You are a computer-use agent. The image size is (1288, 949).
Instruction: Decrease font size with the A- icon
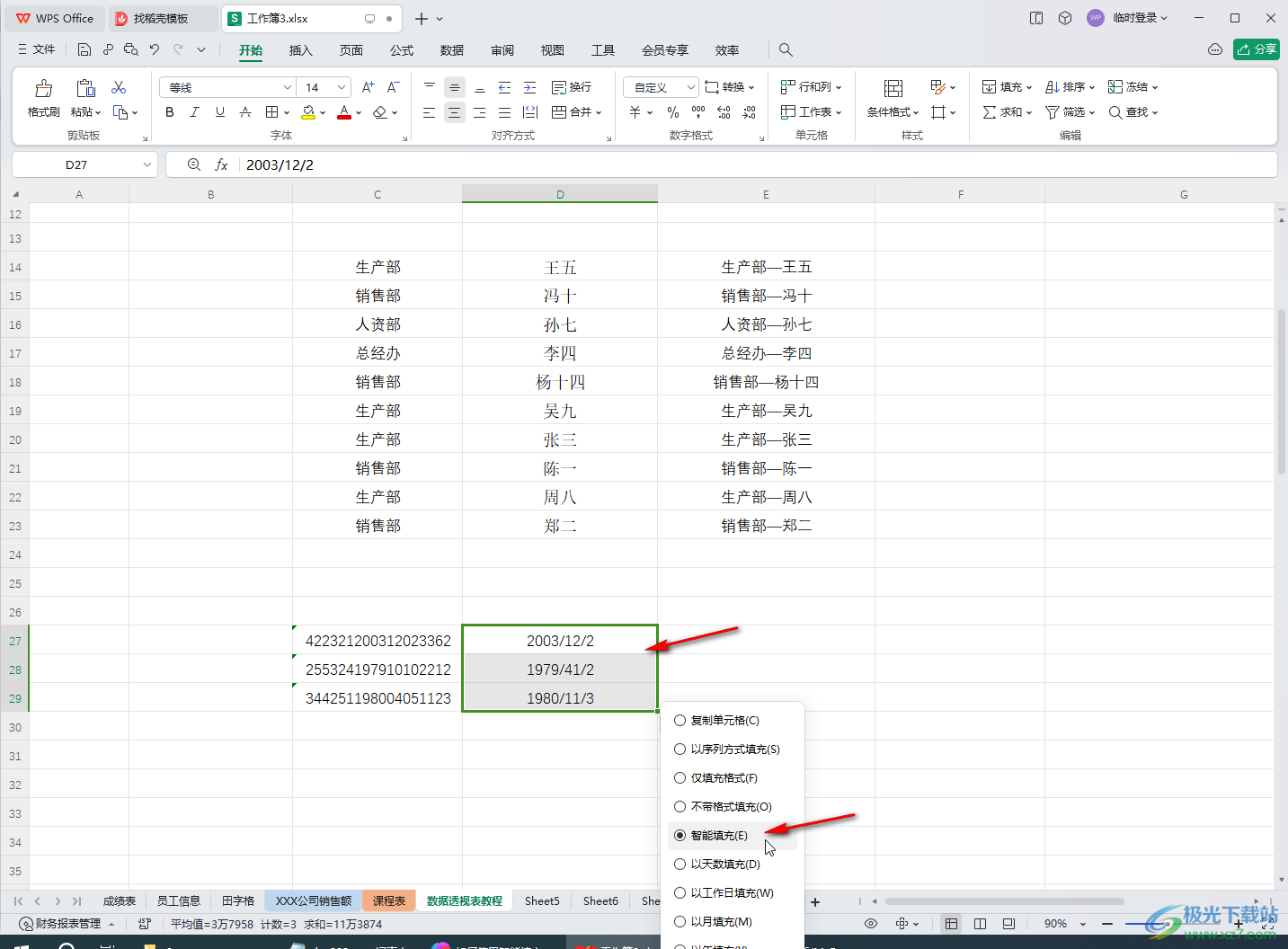point(394,87)
